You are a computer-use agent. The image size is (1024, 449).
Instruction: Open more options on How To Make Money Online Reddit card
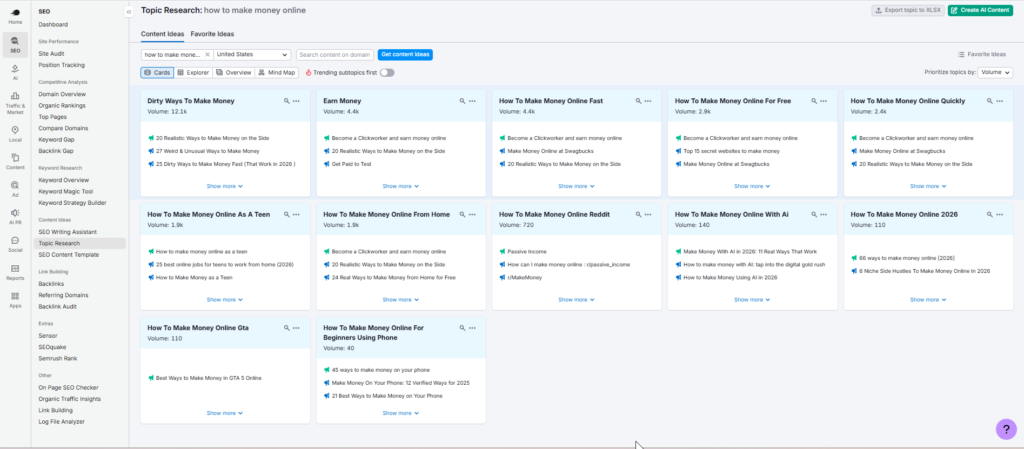pos(648,215)
